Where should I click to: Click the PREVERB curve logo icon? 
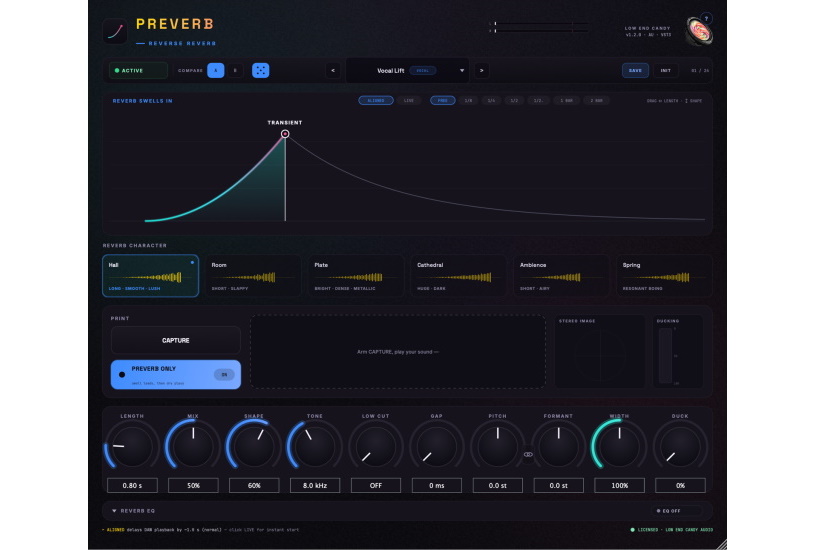(115, 31)
